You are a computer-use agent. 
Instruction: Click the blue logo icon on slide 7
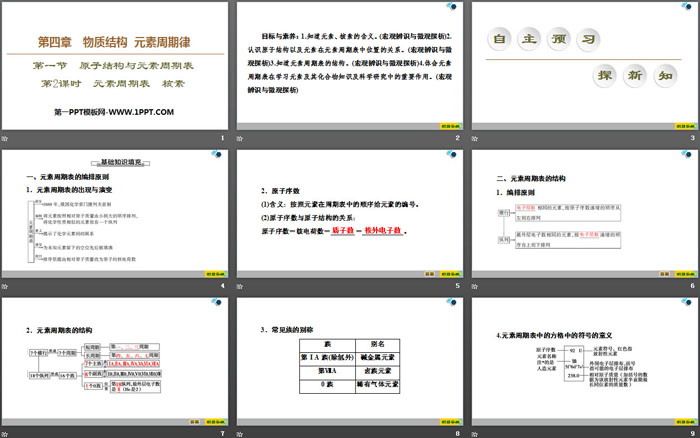coord(217,302)
